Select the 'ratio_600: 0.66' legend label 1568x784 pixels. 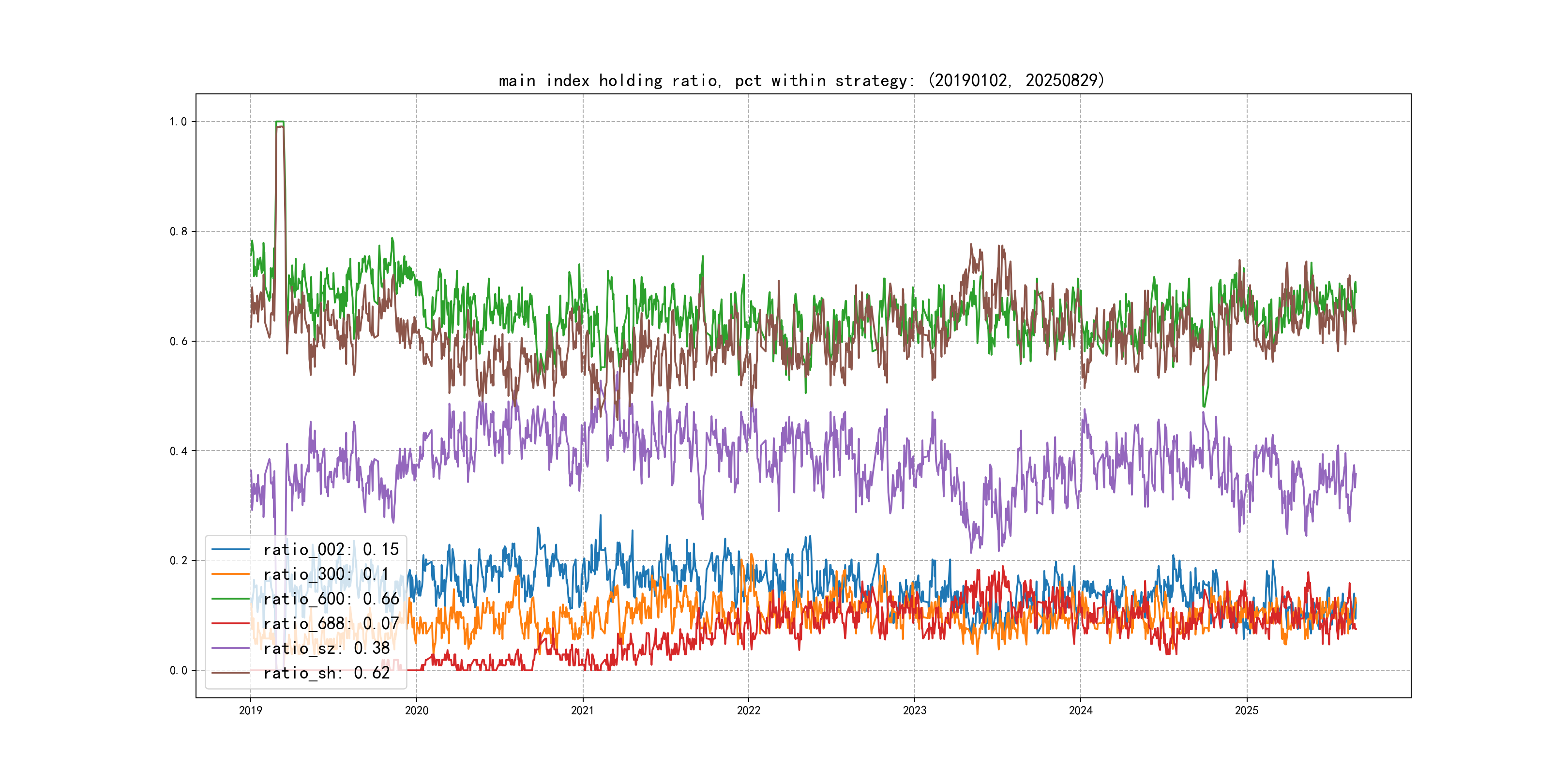pyautogui.click(x=331, y=599)
